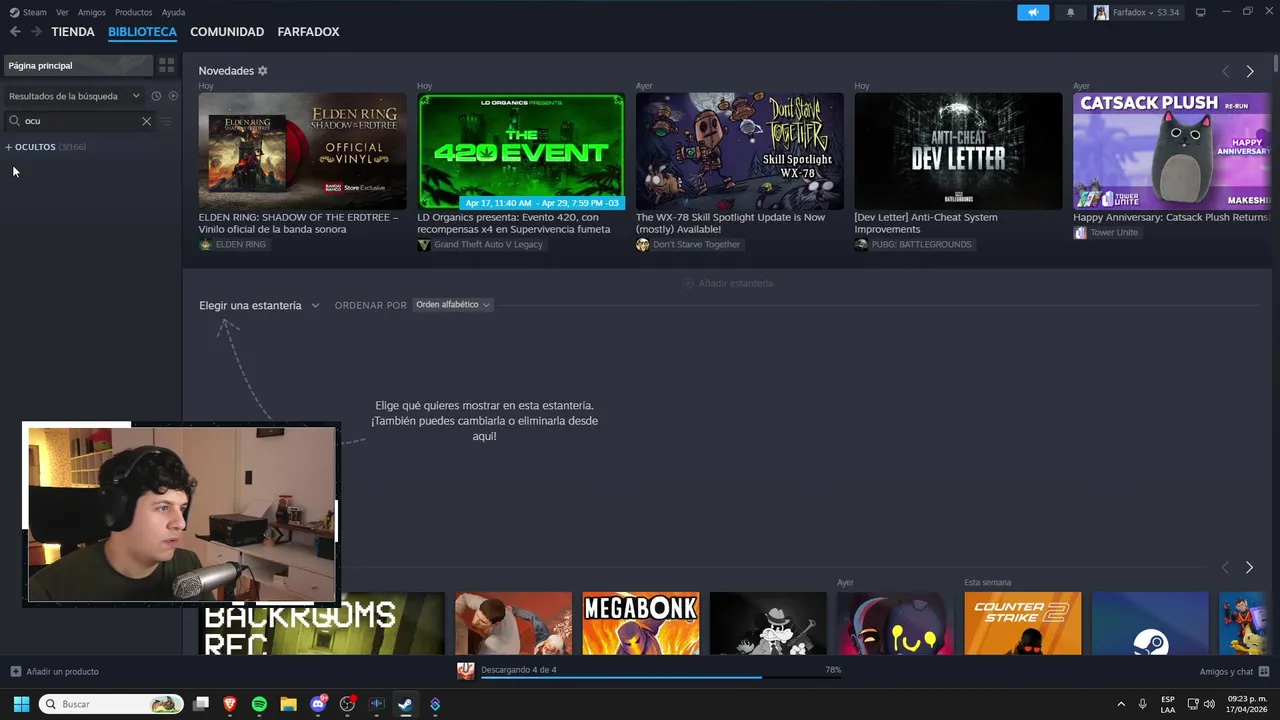The image size is (1280, 720).
Task: Open Novedades settings gear
Action: pos(263,71)
